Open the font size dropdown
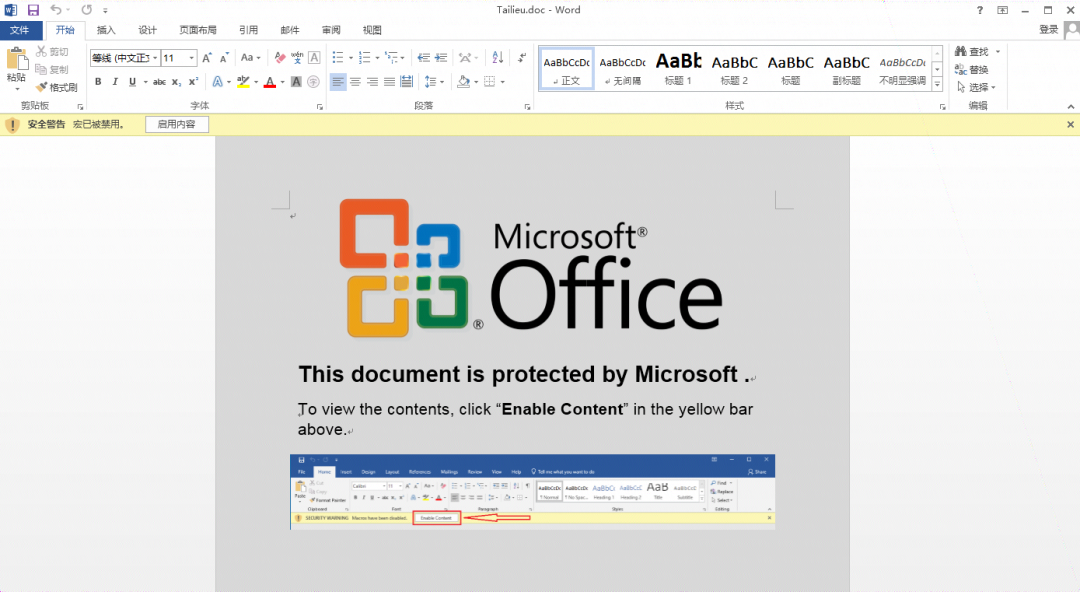 [192, 58]
